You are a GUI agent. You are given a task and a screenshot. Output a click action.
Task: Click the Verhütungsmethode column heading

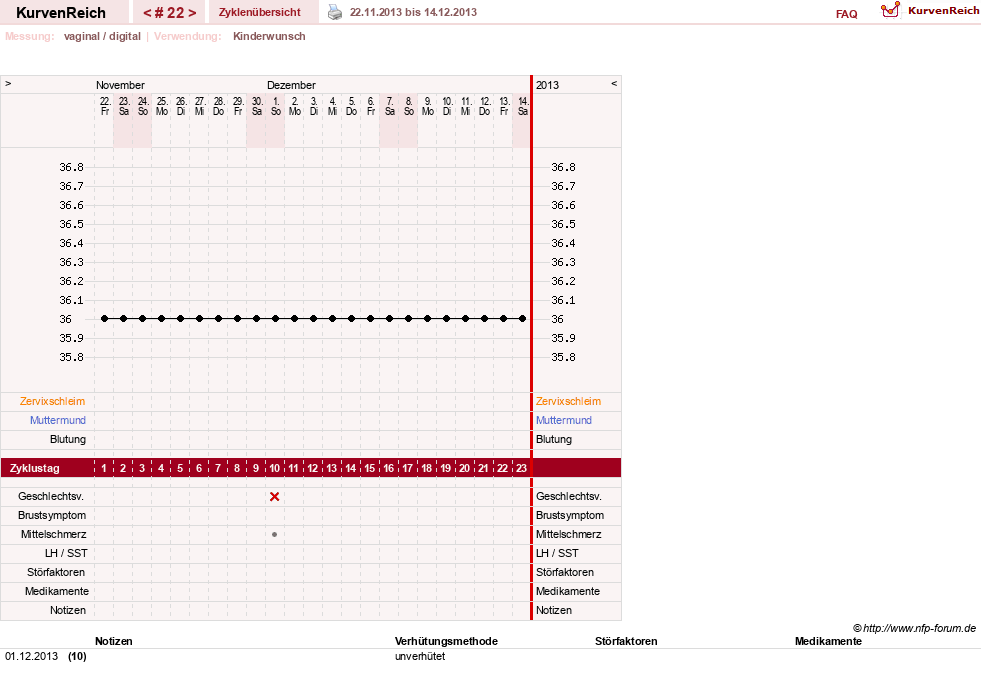(x=446, y=641)
